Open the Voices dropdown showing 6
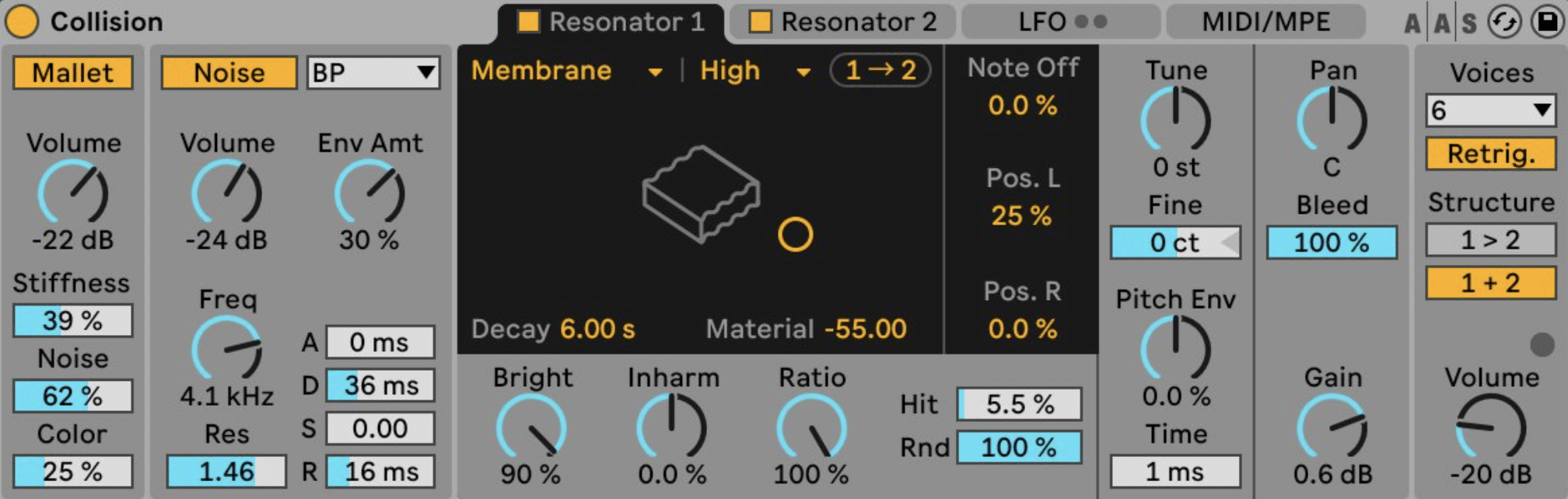This screenshot has width=1568, height=499. [x=1490, y=110]
